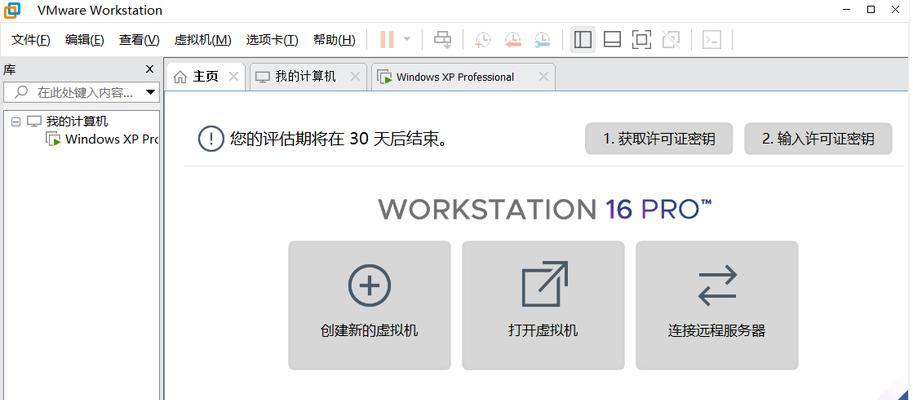Click the VMware Workstation title bar logo
Viewport: 913px width, 400px height.
point(13,10)
